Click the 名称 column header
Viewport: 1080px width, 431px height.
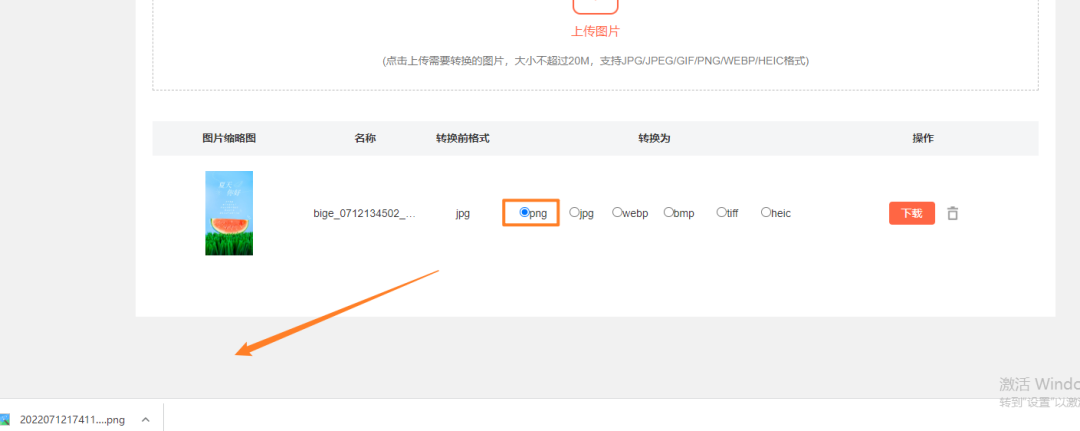(365, 138)
